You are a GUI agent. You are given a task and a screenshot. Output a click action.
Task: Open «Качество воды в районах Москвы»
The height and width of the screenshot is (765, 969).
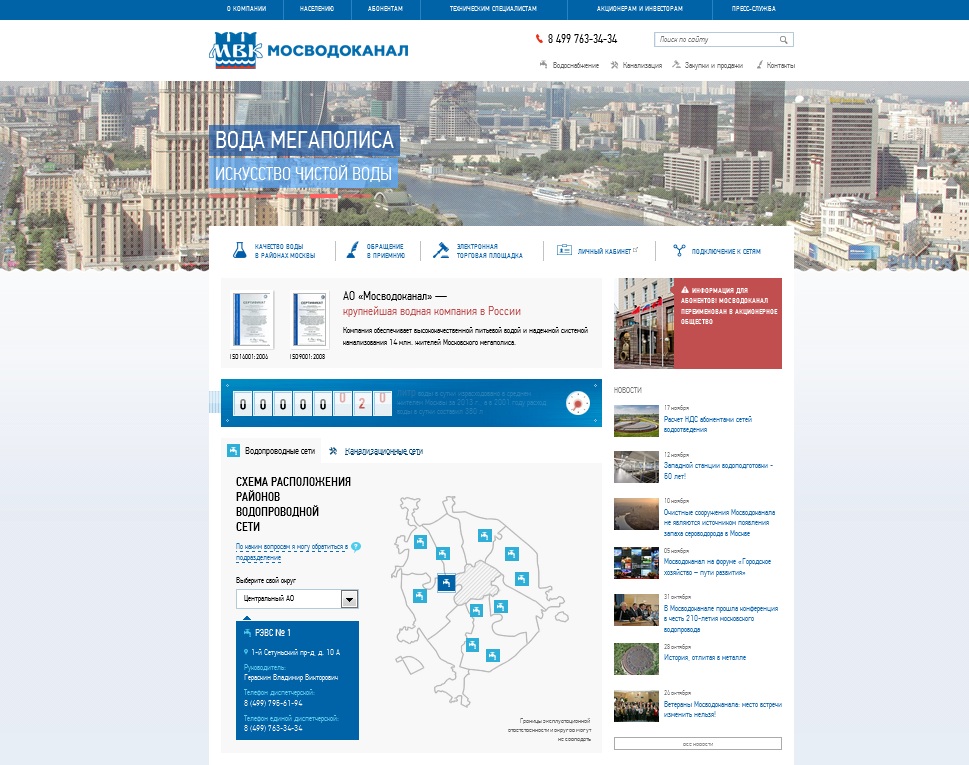pos(284,250)
